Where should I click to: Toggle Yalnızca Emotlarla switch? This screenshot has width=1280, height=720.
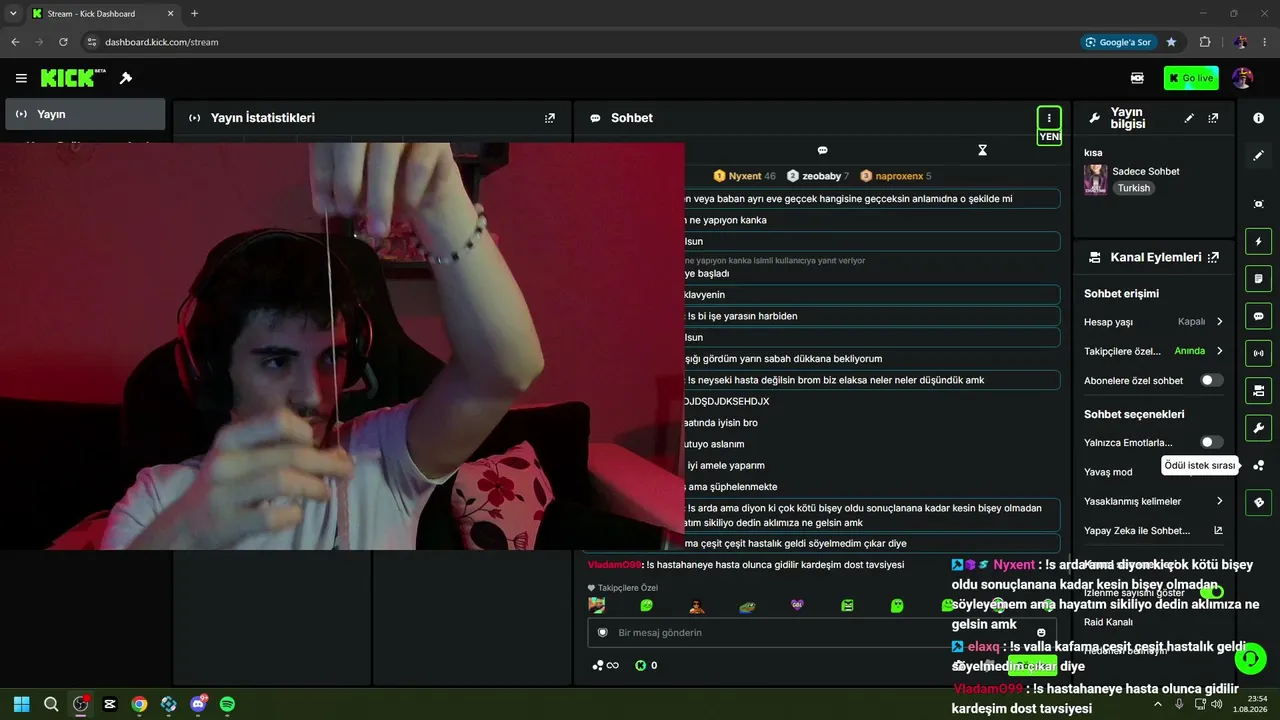click(1211, 442)
